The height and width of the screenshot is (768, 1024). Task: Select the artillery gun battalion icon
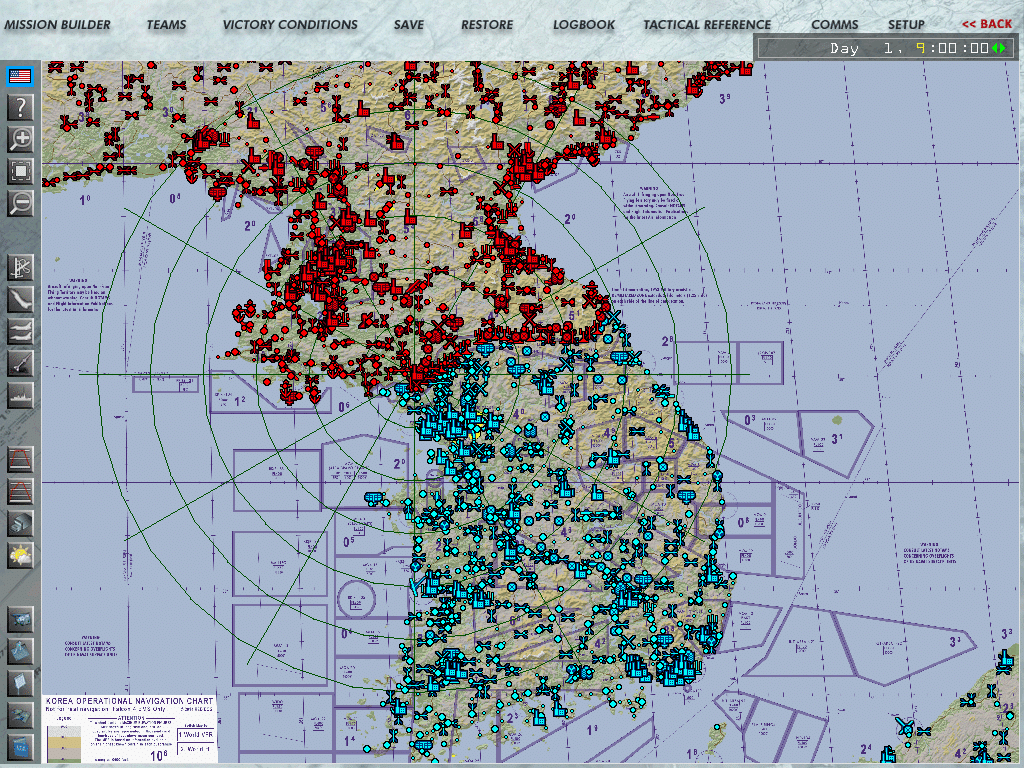click(20, 363)
